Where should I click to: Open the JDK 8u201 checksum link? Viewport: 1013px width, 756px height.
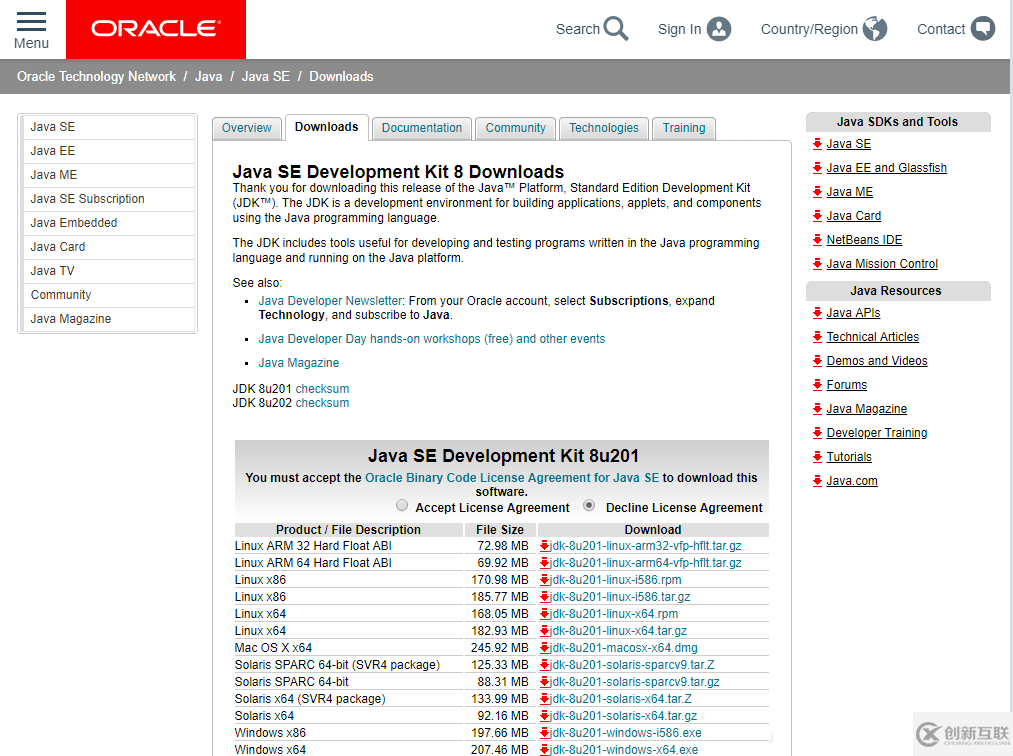(322, 389)
